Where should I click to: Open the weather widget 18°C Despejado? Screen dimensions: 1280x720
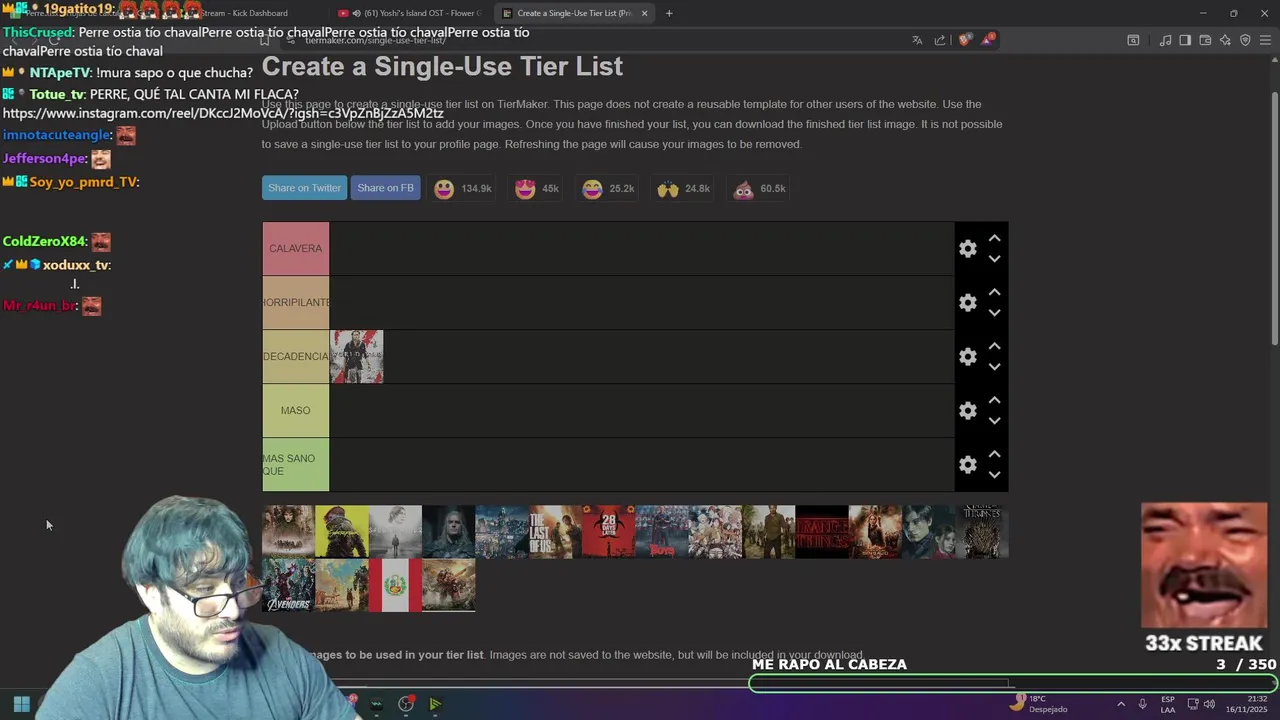[x=1038, y=704]
